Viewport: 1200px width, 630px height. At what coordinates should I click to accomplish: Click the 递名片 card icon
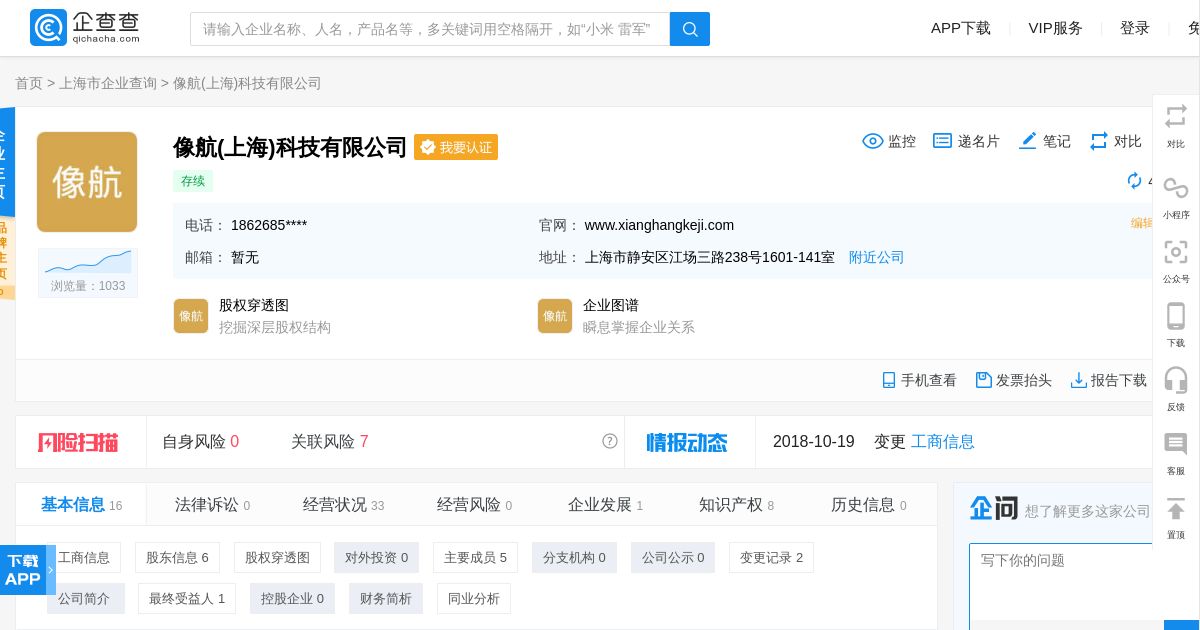(942, 141)
